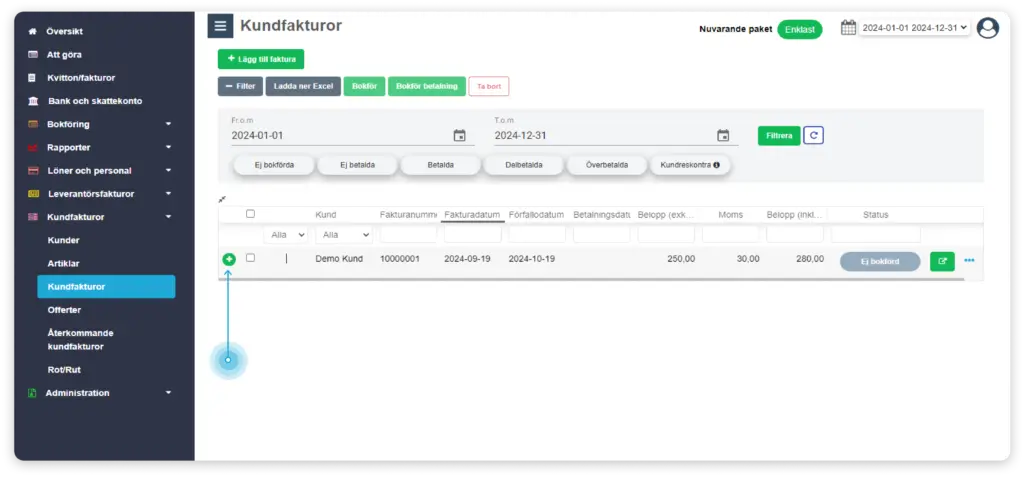Click the expand table arrows icon
This screenshot has height=477, width=1024.
coord(222,199)
